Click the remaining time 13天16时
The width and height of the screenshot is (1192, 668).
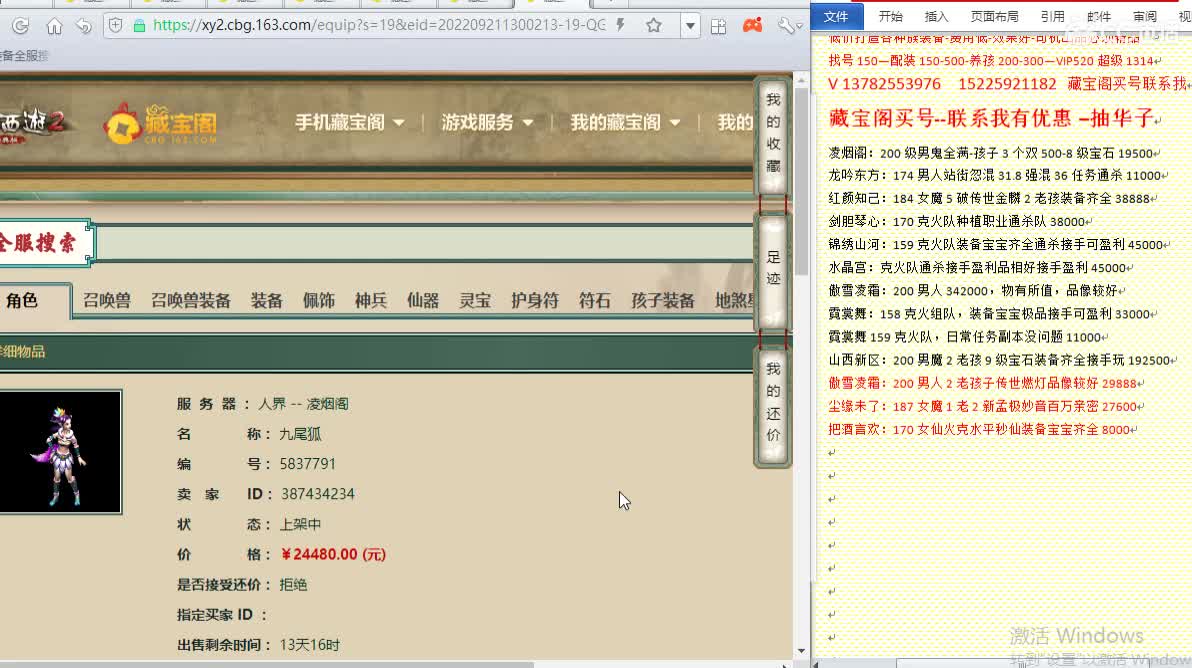tap(310, 645)
